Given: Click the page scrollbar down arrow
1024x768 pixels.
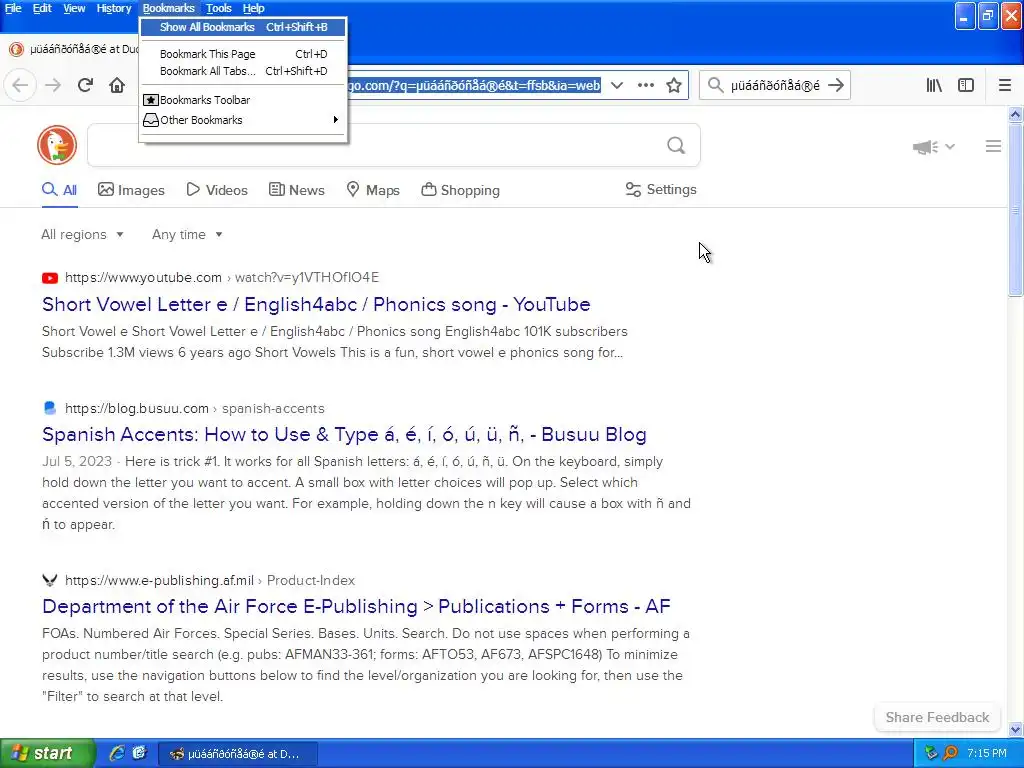Looking at the screenshot, I should pos(1015,729).
